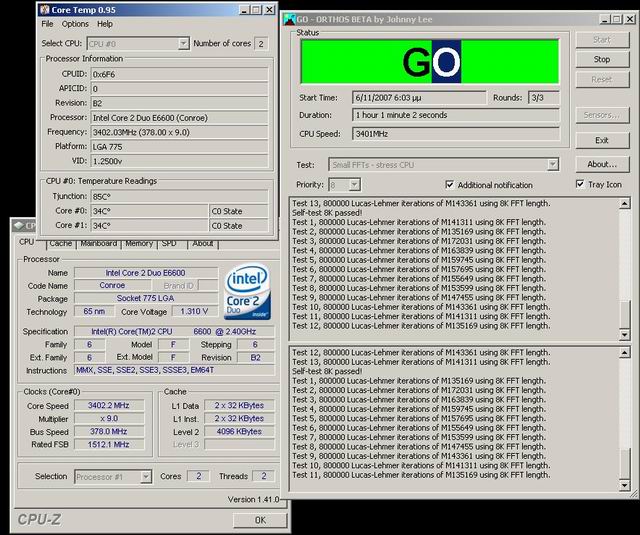Click the CPU Speed field showing 3401MHz
This screenshot has width=640, height=535.
click(x=456, y=134)
